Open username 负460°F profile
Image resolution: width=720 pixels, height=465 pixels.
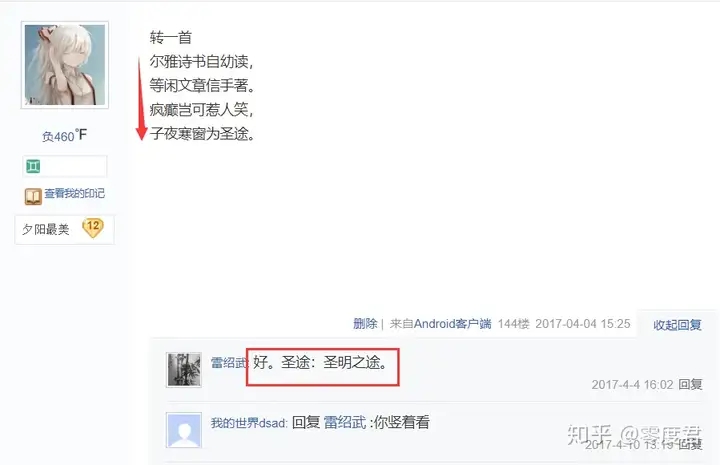tap(64, 136)
